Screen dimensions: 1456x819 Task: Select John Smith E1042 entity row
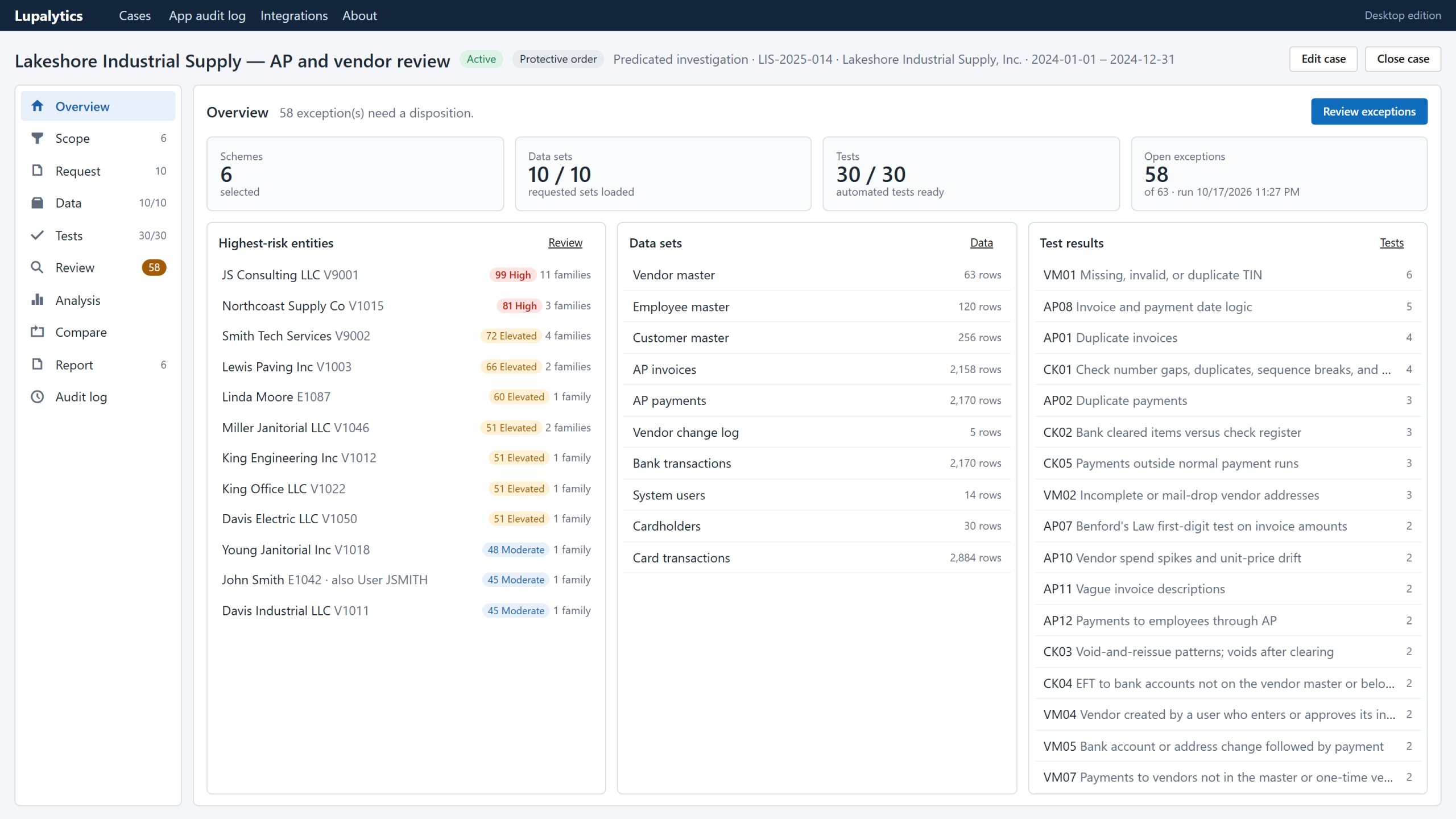coord(406,580)
